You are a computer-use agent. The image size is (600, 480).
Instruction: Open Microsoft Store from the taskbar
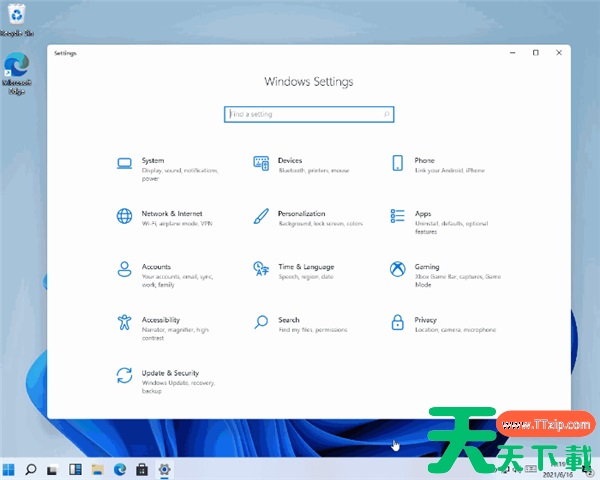(142, 469)
